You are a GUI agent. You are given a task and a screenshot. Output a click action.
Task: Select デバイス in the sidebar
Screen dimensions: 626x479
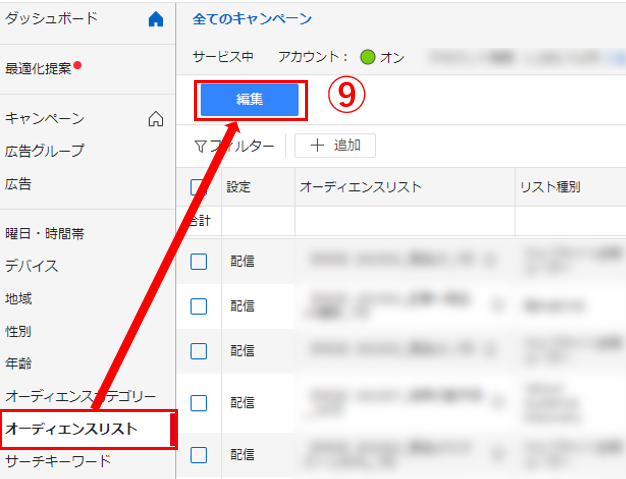32,266
